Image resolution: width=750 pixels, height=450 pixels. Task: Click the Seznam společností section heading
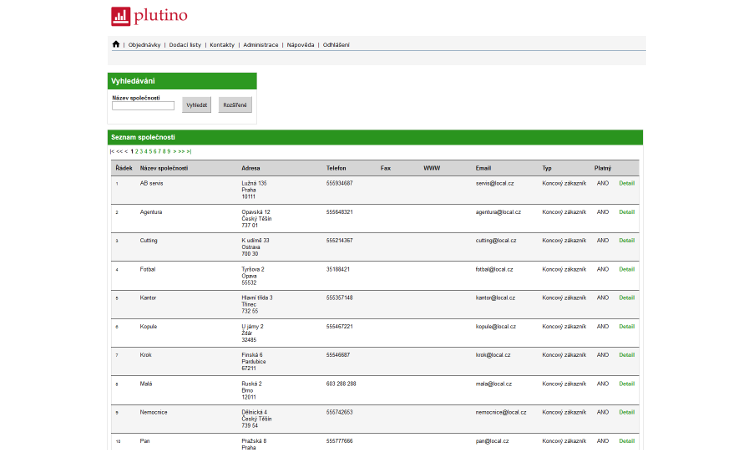pos(143,137)
